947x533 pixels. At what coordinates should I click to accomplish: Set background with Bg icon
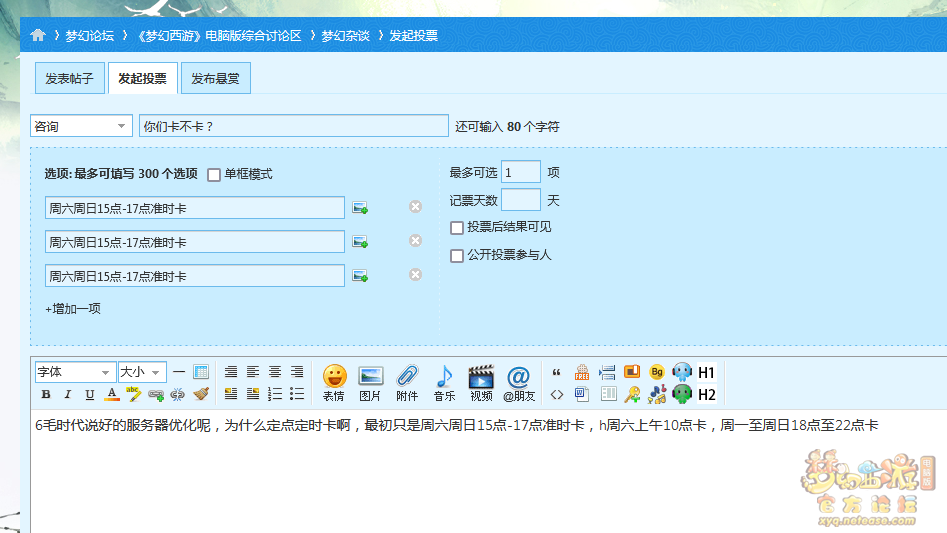click(657, 372)
